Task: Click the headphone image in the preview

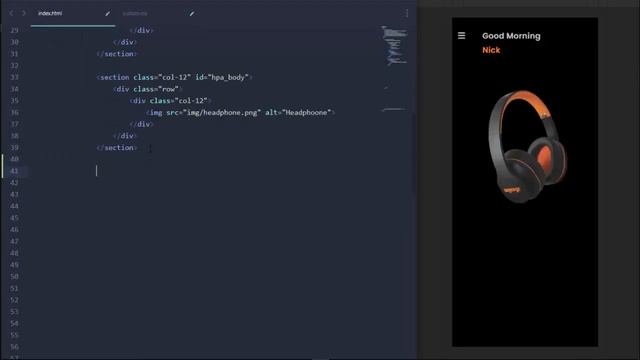Action: coord(527,146)
